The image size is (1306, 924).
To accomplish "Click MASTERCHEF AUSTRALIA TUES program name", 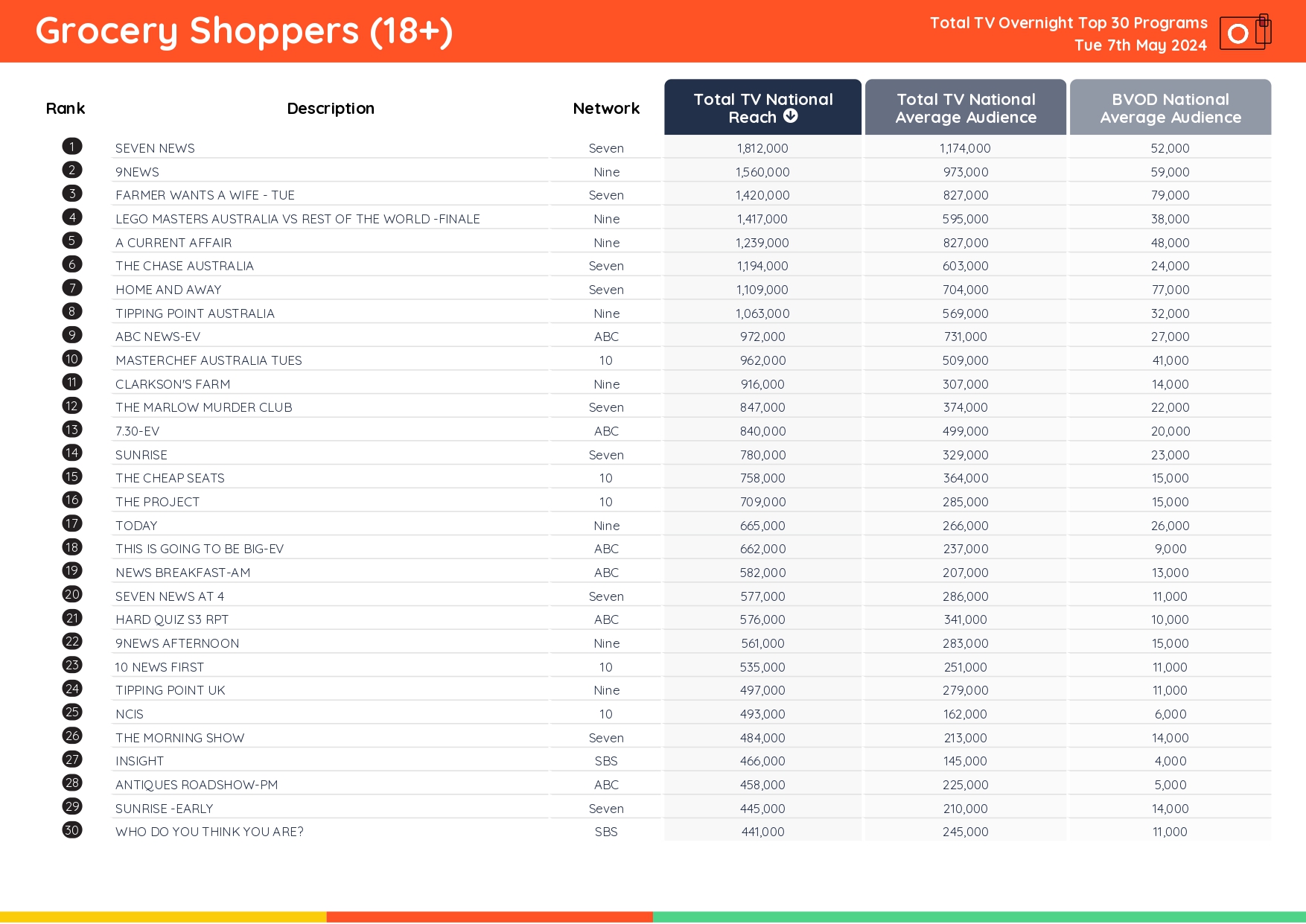I will [208, 360].
